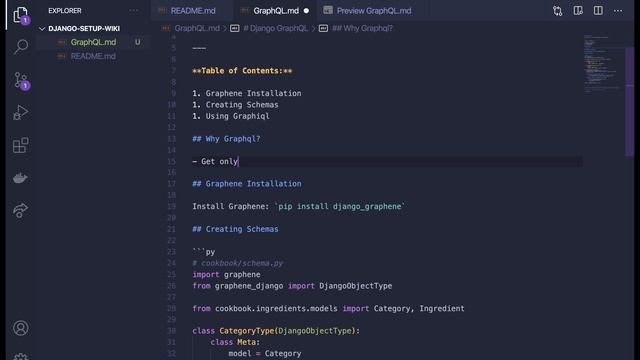Click the '**Table of Contents:**' line

tap(242, 71)
